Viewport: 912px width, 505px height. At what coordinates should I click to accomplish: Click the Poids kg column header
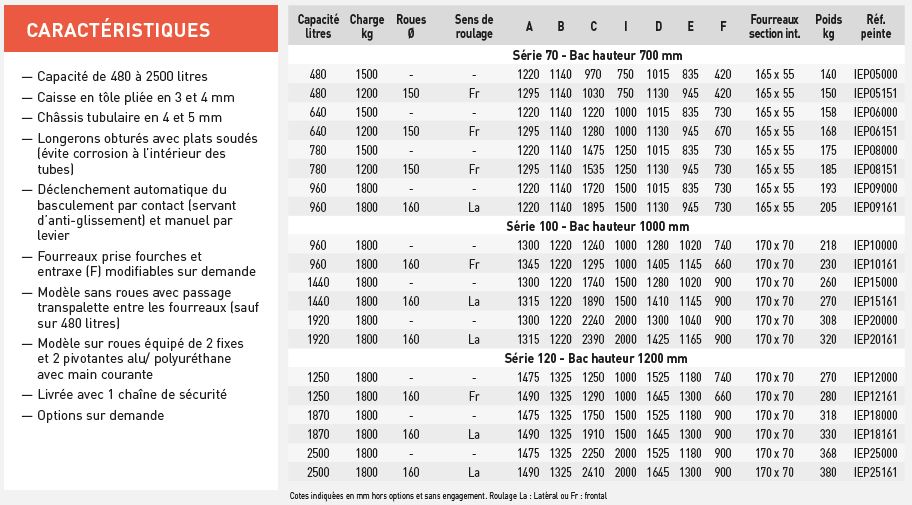[828, 26]
